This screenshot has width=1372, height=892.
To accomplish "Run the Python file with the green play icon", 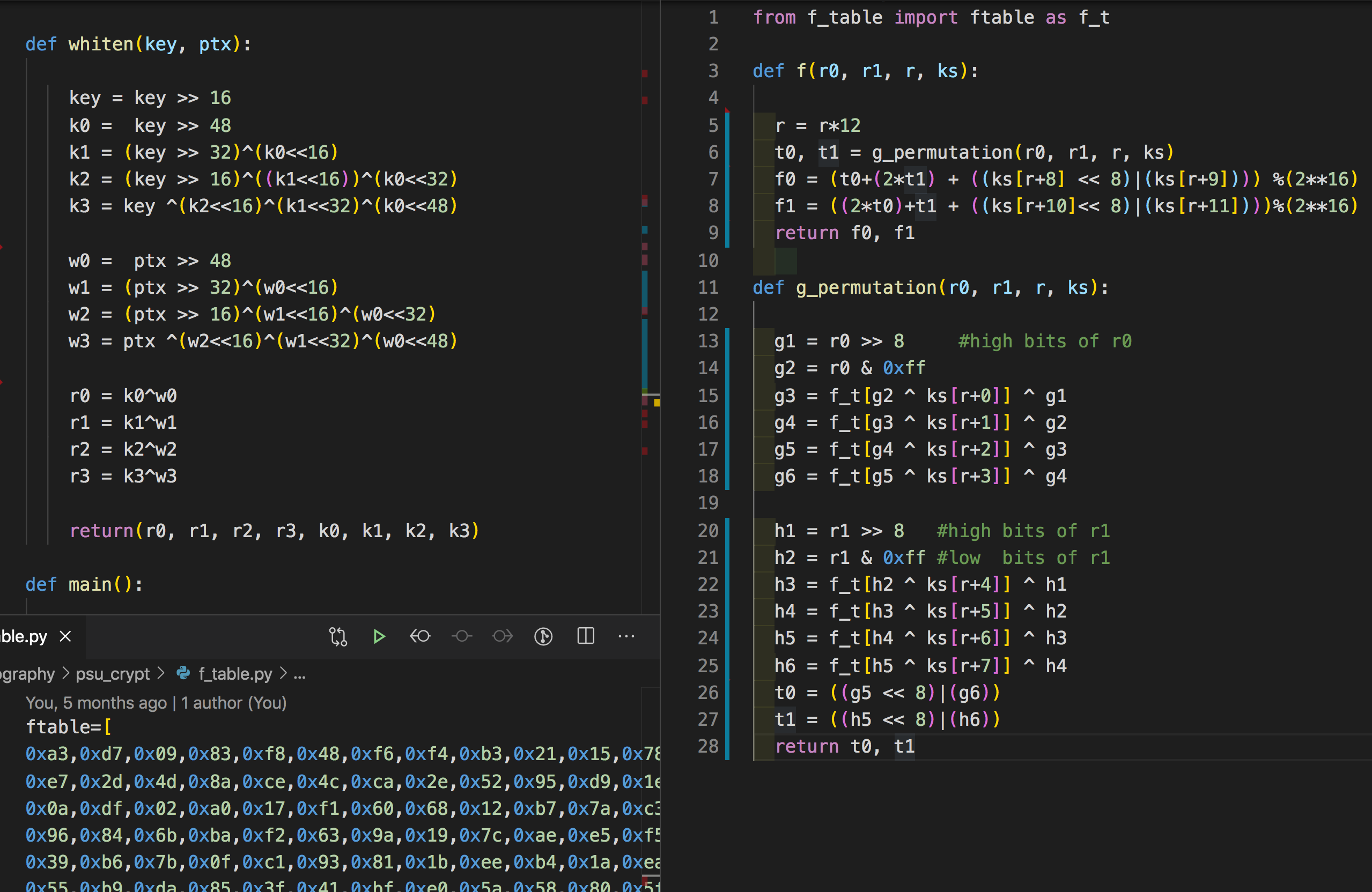I will click(x=379, y=636).
